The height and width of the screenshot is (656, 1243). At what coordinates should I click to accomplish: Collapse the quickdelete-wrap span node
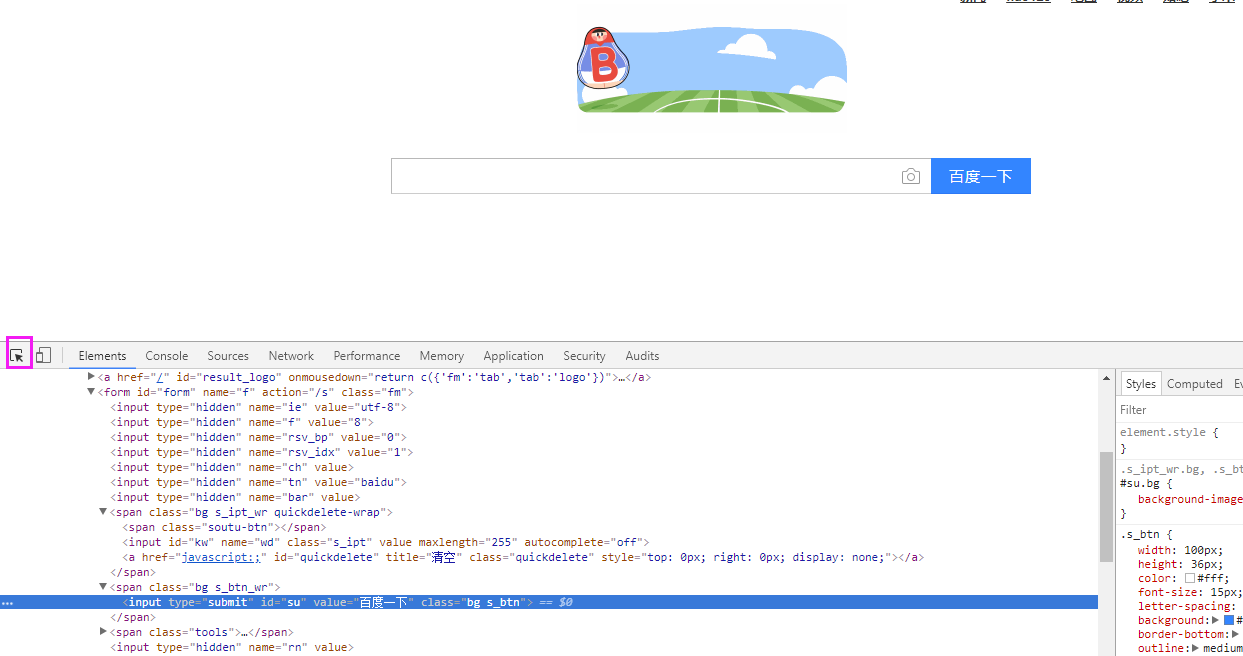click(103, 512)
